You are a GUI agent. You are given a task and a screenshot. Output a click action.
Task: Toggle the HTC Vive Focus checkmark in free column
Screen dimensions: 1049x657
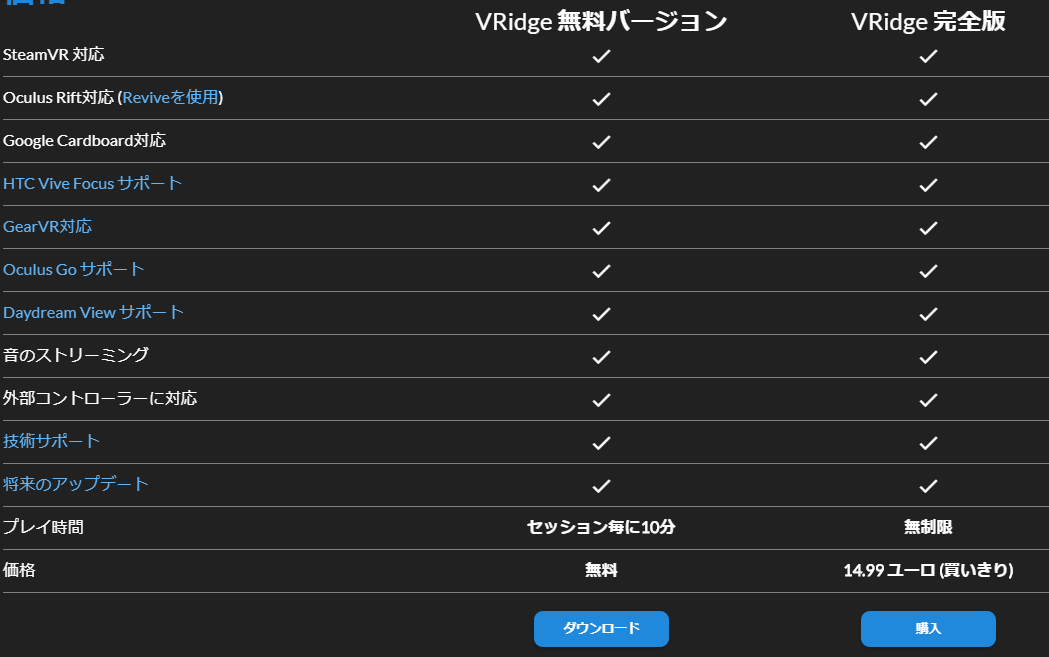point(601,184)
